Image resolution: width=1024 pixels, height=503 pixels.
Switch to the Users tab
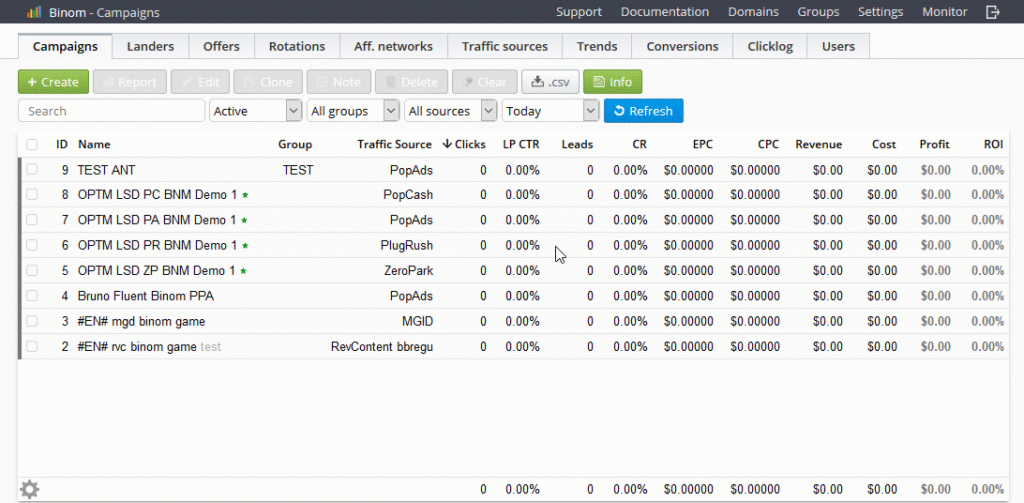[x=839, y=46]
